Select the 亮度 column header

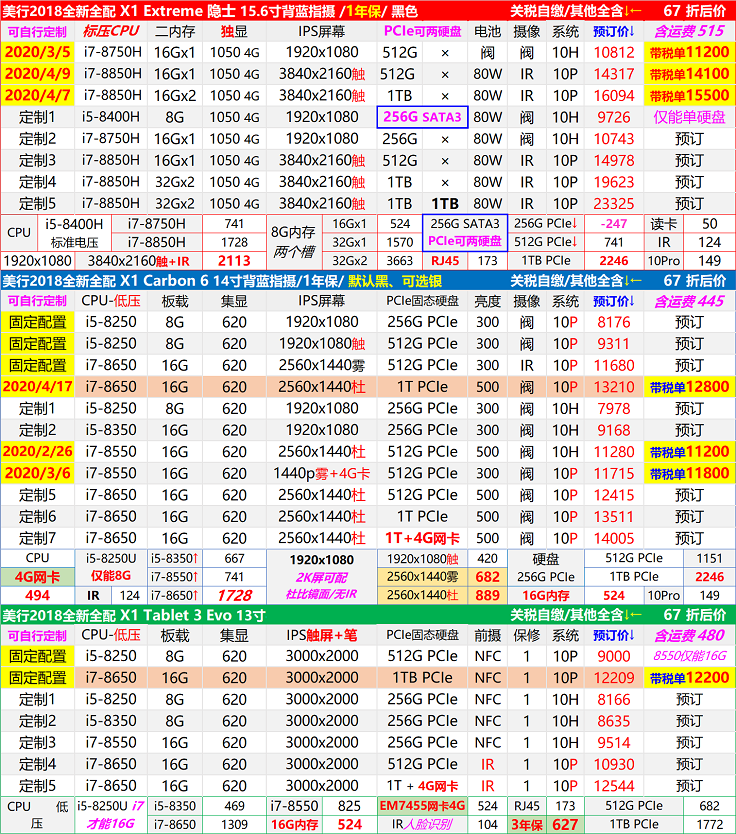487,301
